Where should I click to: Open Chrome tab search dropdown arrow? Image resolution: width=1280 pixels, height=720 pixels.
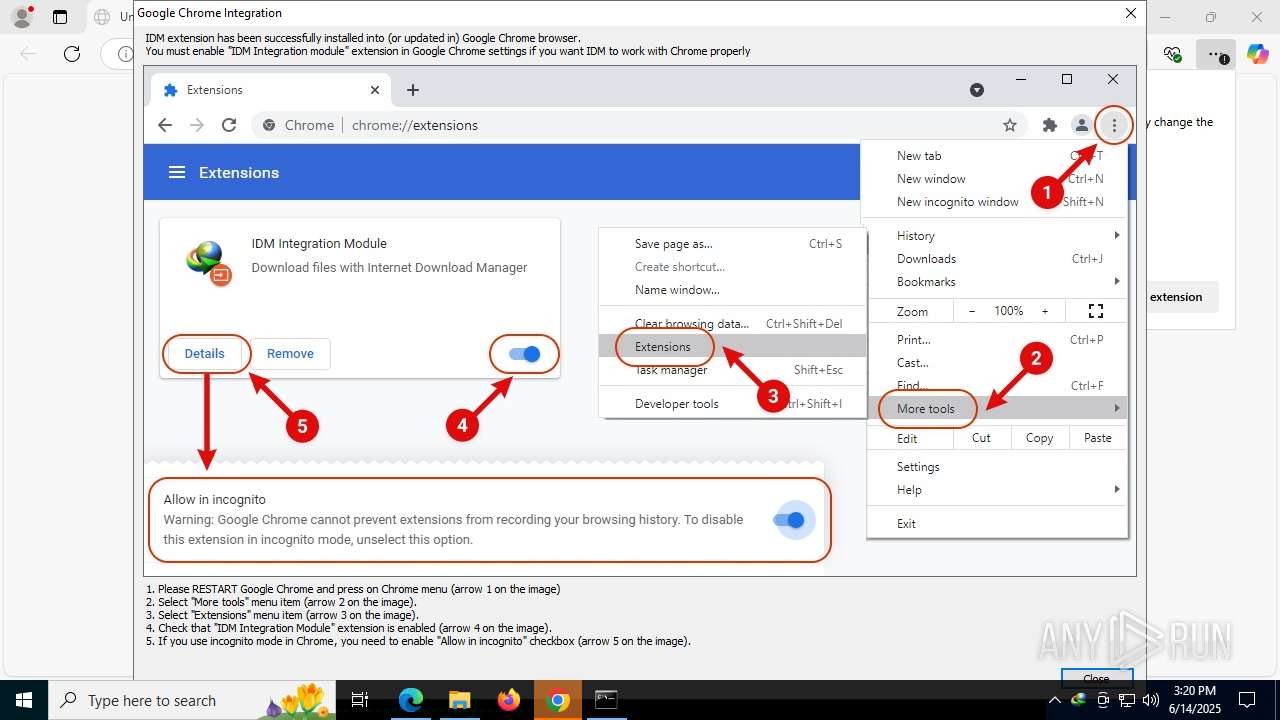pos(977,90)
